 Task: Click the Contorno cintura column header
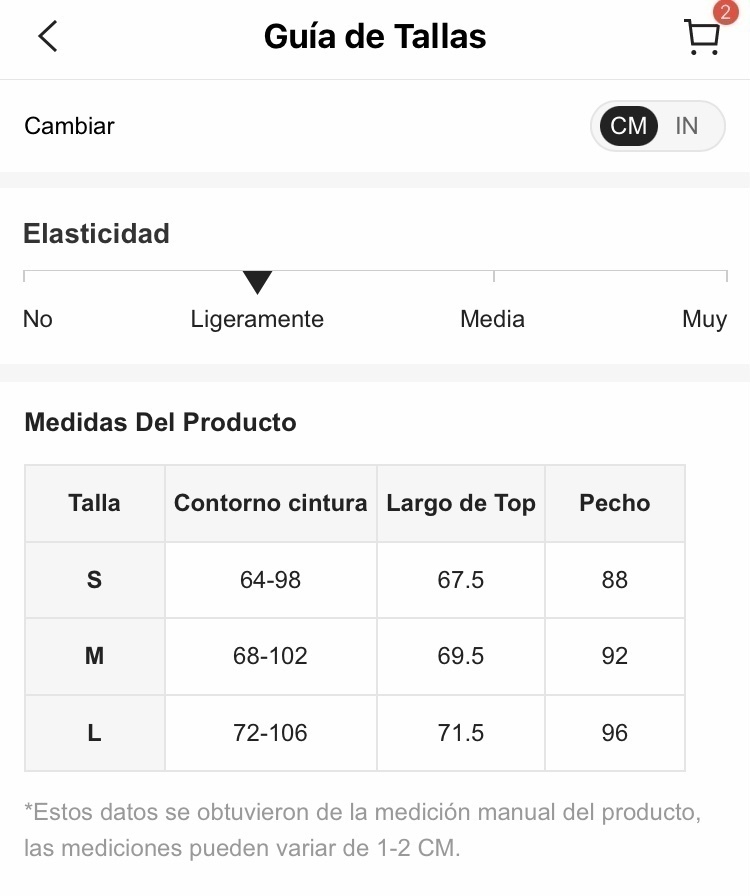270,503
